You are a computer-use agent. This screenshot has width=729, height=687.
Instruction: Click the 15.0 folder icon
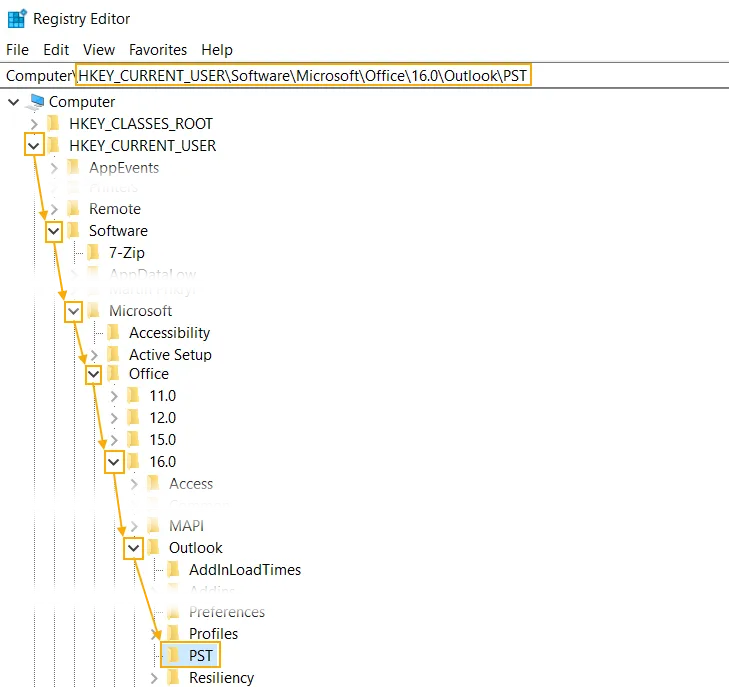[x=133, y=440]
